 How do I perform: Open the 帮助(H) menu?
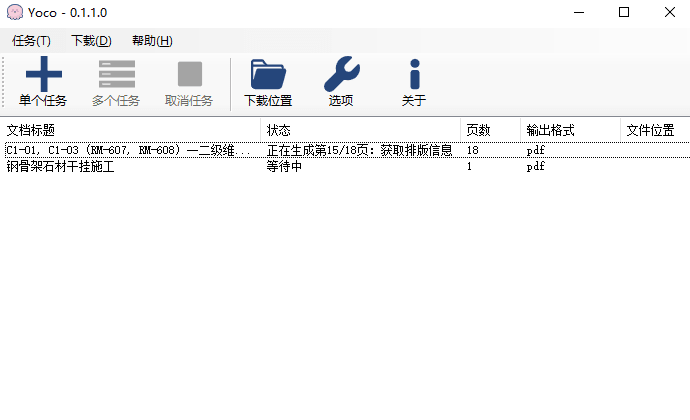point(152,41)
